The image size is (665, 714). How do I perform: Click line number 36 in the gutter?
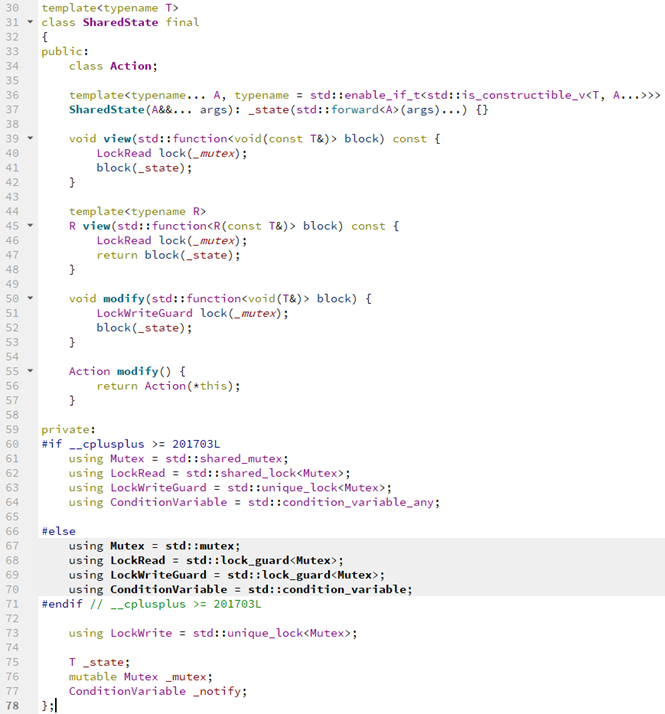pos(12,95)
